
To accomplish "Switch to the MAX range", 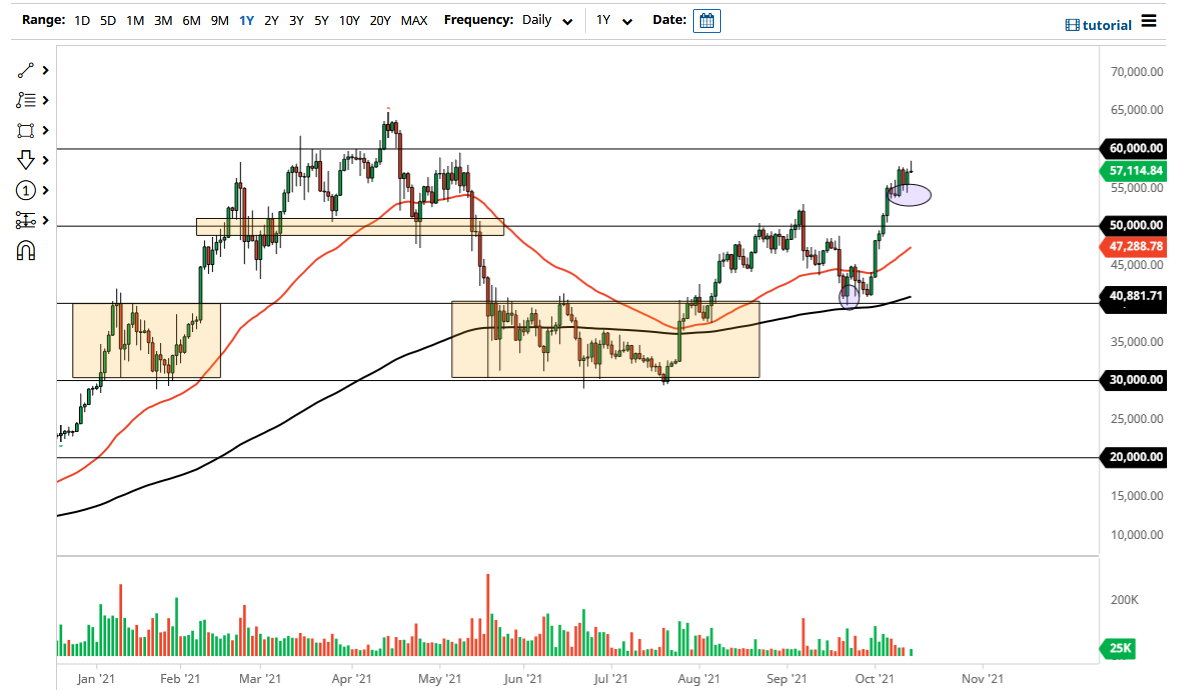I will point(414,20).
